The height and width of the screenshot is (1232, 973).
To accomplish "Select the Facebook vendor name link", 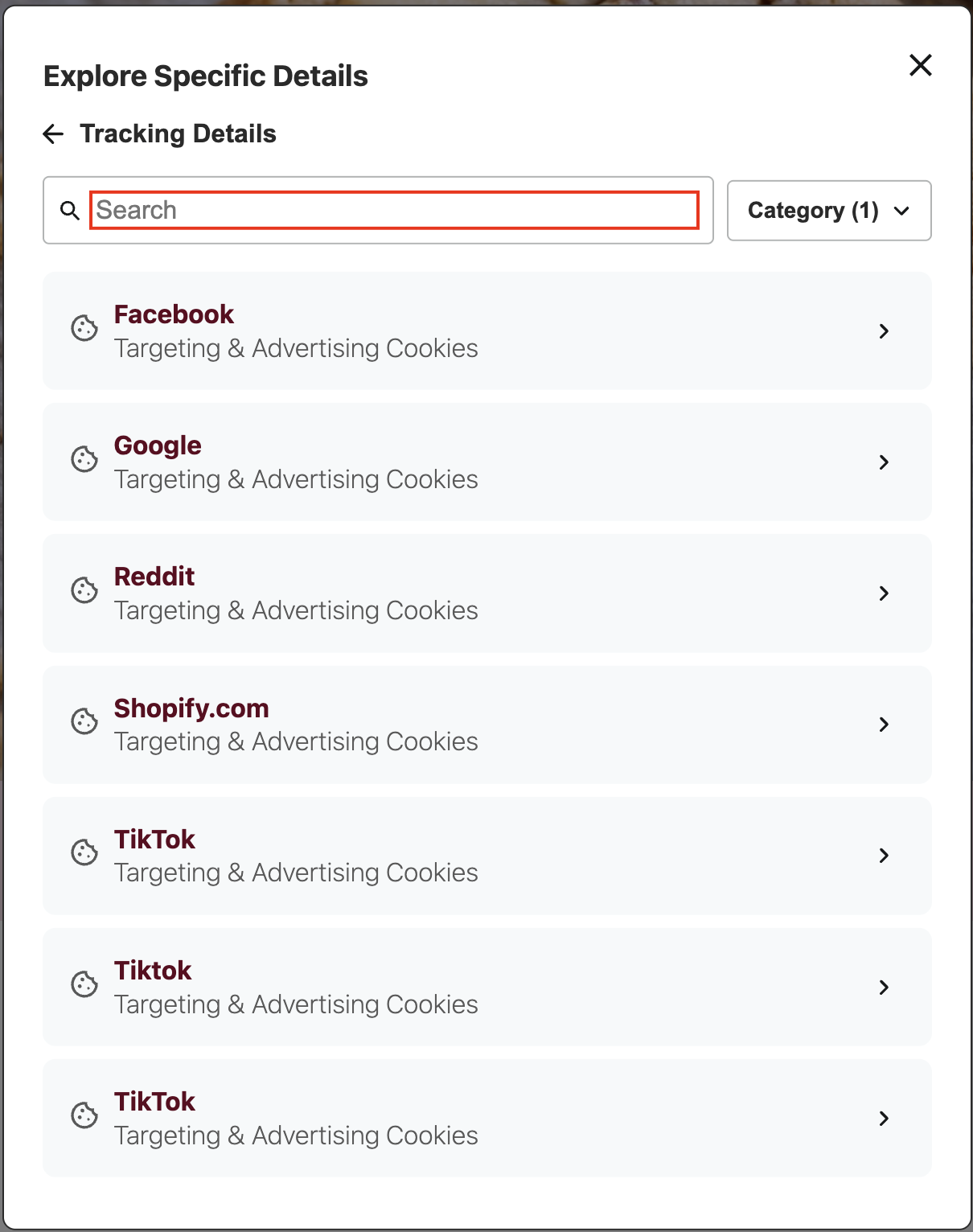I will pos(174,314).
